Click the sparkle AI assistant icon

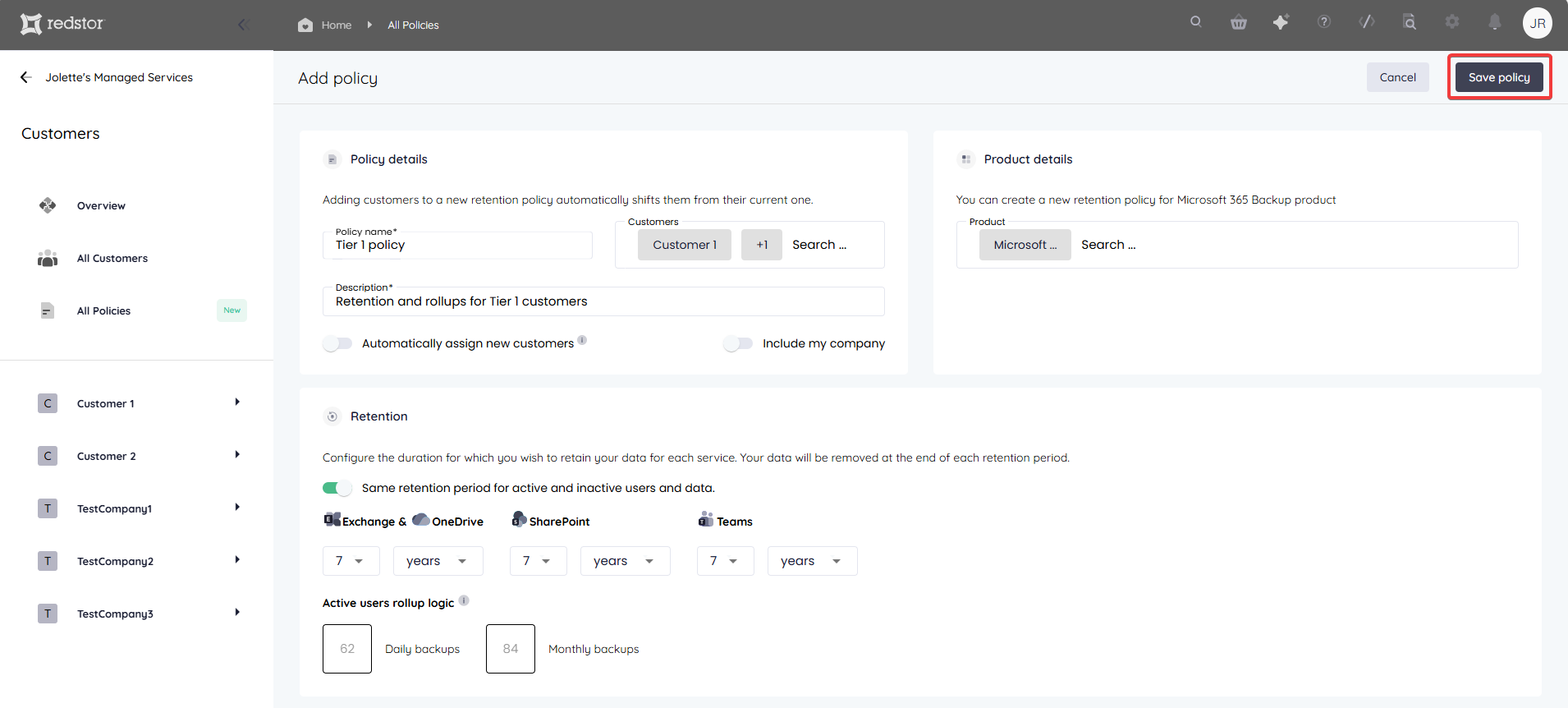(x=1281, y=22)
